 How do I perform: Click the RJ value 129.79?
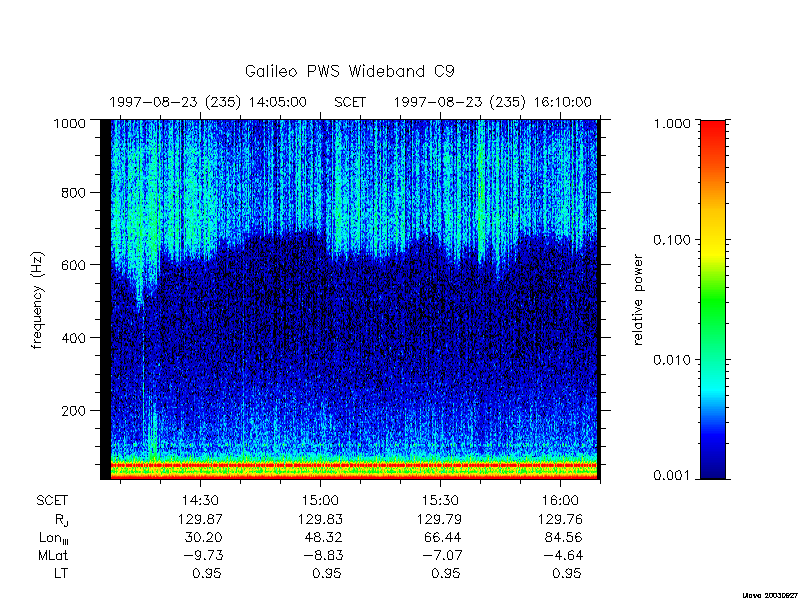(440, 519)
